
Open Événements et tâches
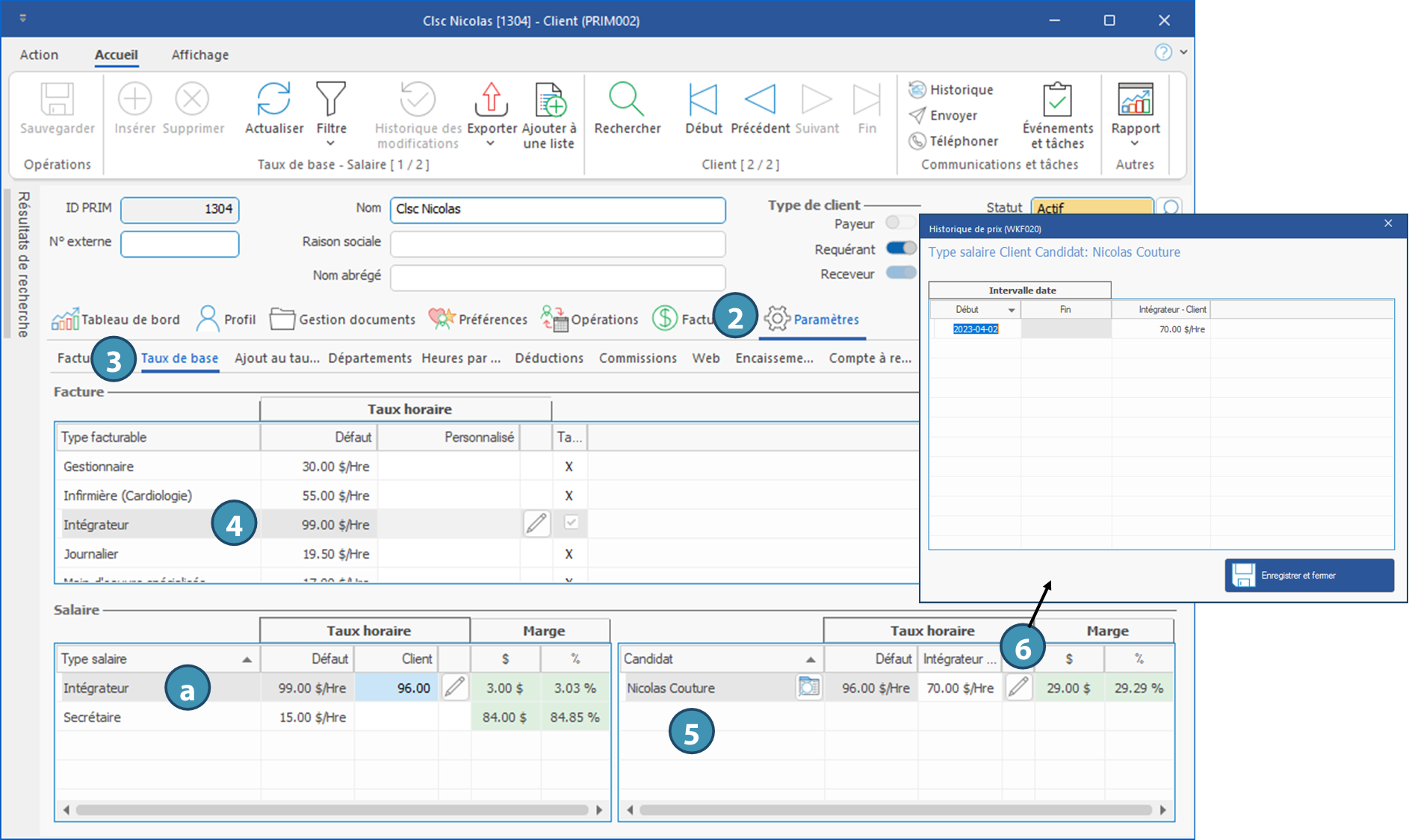click(1057, 99)
